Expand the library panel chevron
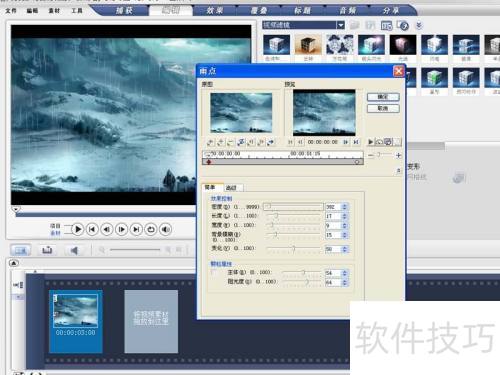 [x=419, y=25]
